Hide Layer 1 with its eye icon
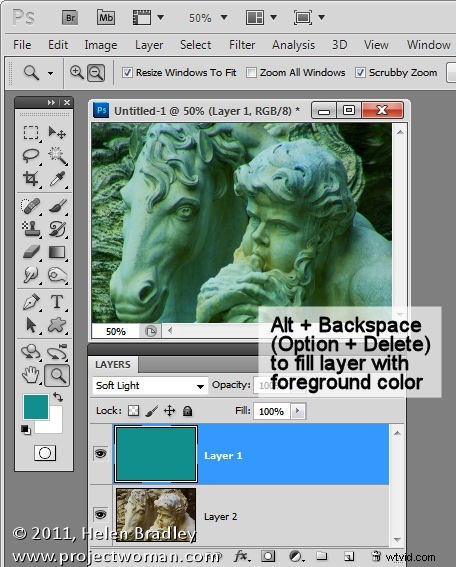The height and width of the screenshot is (567, 456). click(100, 453)
